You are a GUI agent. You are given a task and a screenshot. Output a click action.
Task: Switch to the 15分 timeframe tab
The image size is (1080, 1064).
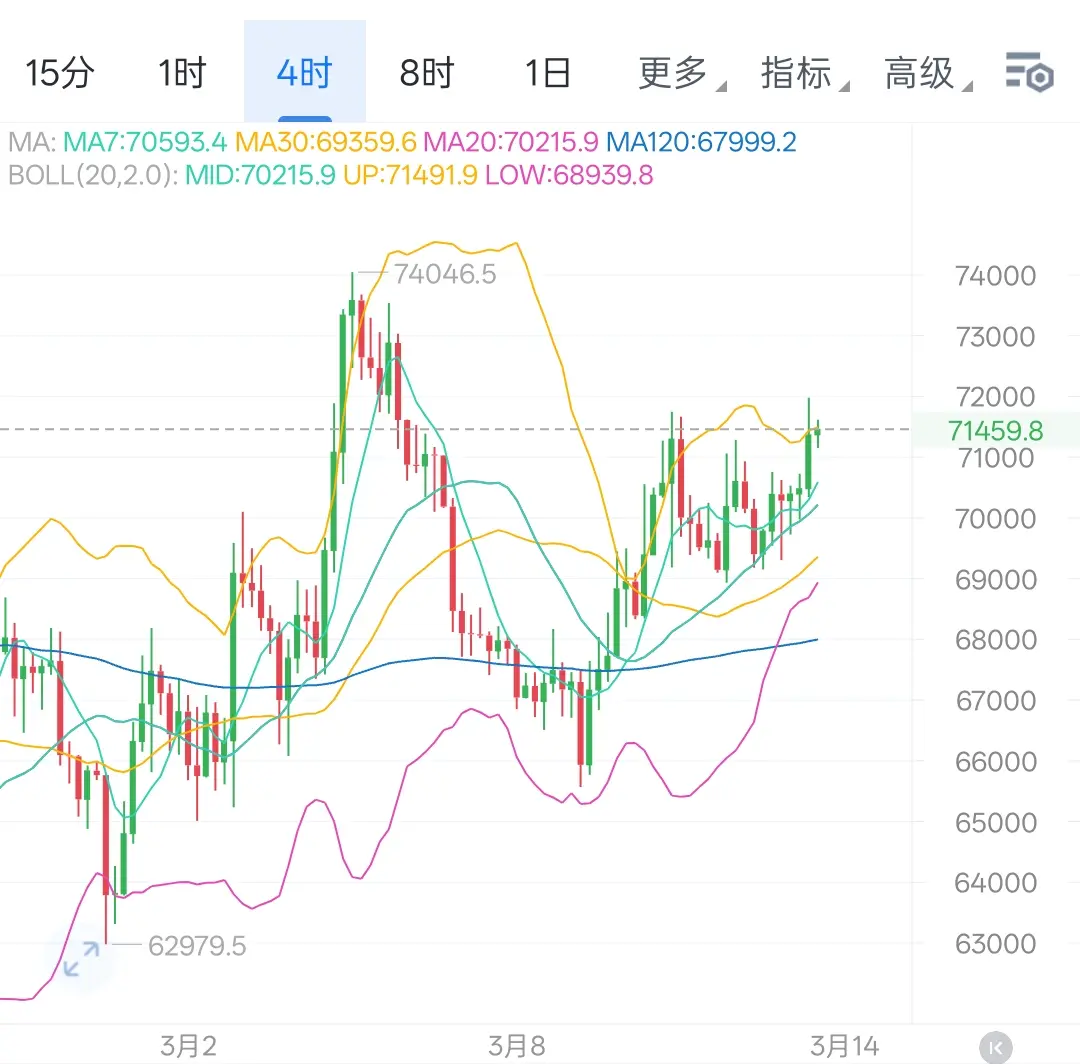60,73
